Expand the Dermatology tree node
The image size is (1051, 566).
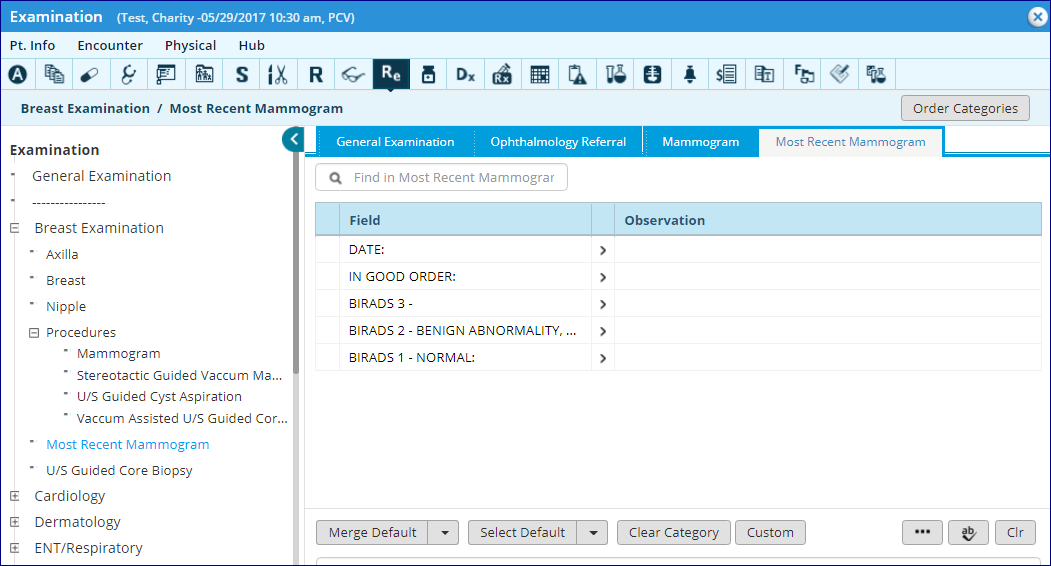tap(15, 522)
